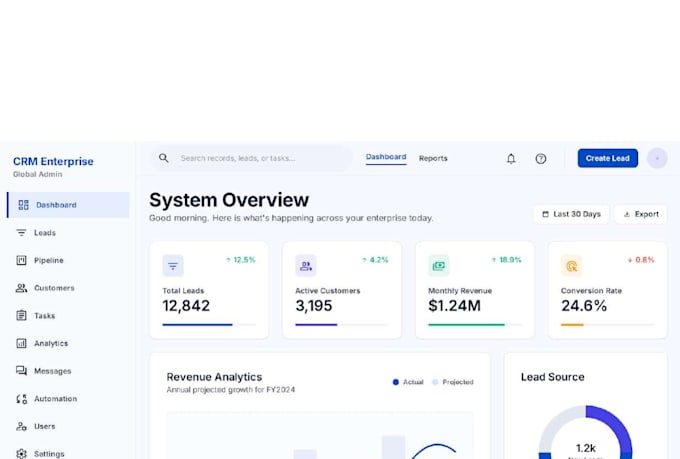Open the Last 30 Days date filter
The width and height of the screenshot is (680, 459).
point(572,214)
